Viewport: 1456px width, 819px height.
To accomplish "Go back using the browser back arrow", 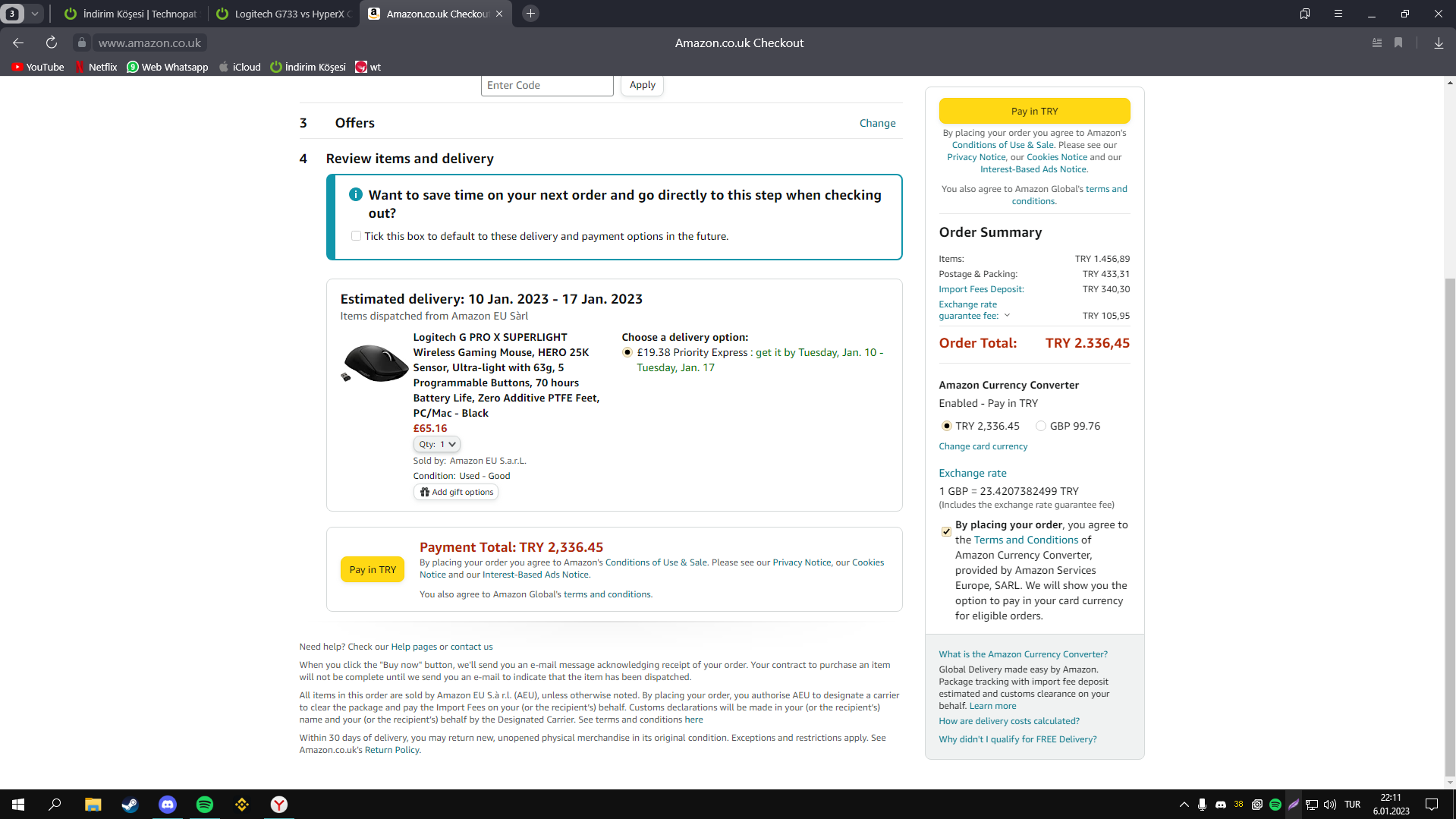I will (18, 43).
